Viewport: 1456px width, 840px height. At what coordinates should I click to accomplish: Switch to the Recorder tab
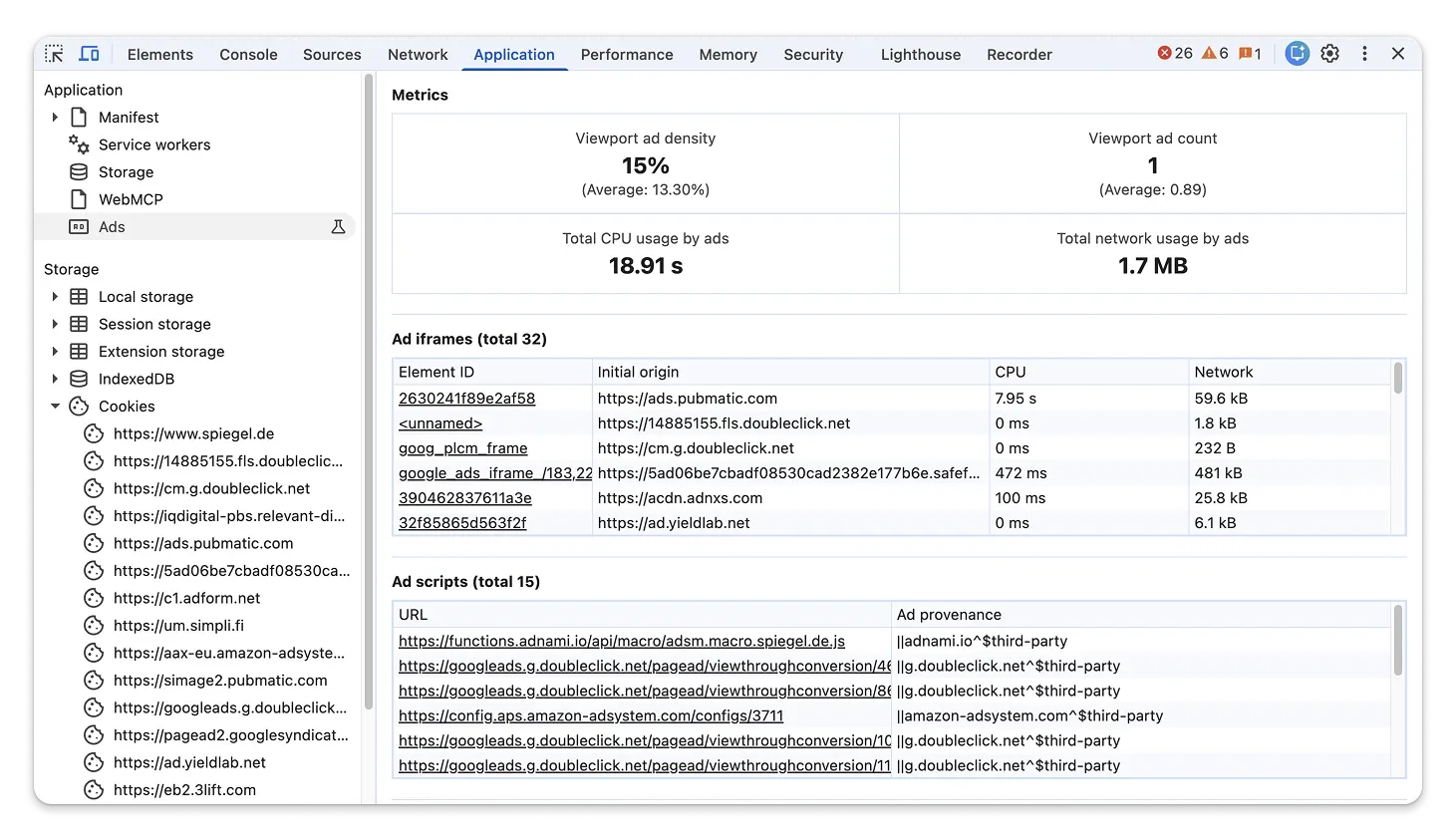tap(1019, 55)
